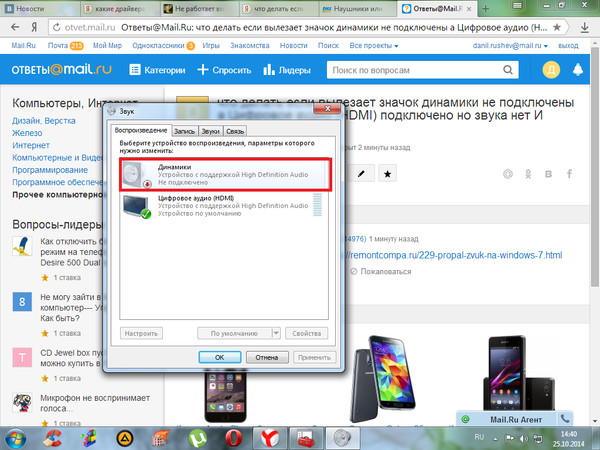600x450 pixels.
Task: Switch to "Запись" tab in Sound dialog
Action: pos(184,131)
